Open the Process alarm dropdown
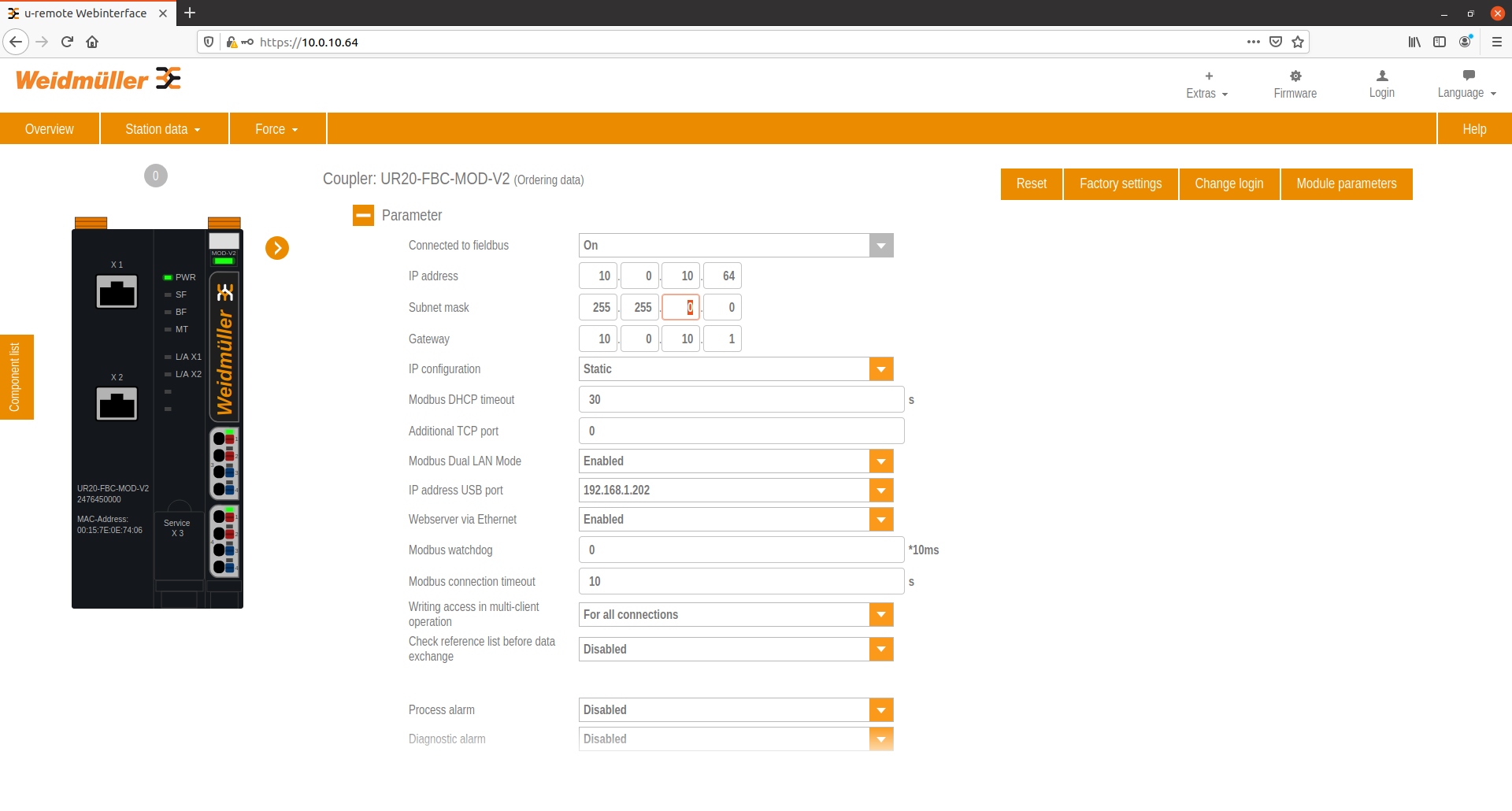The image size is (1512, 811). [x=880, y=710]
